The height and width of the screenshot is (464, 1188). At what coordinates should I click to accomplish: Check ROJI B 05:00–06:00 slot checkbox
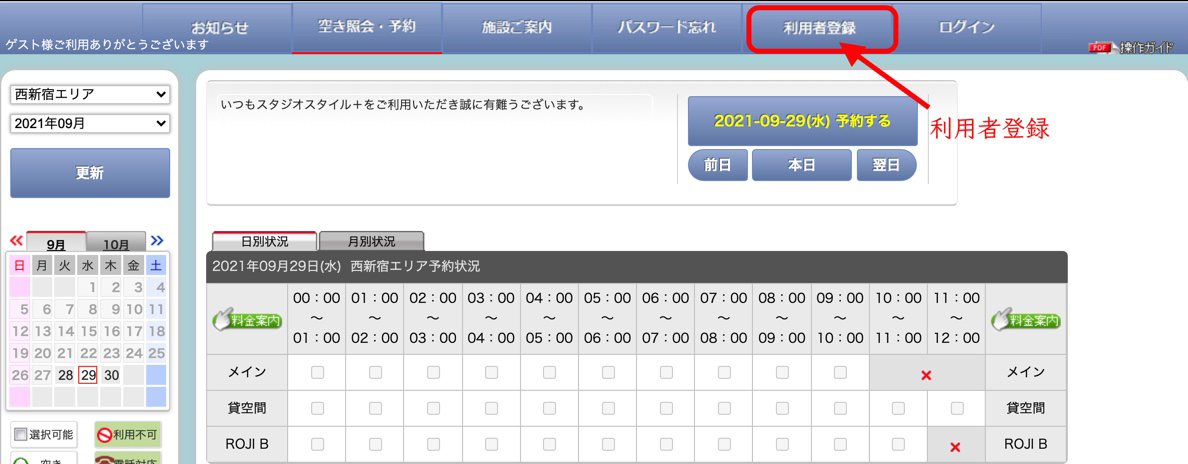pyautogui.click(x=608, y=444)
